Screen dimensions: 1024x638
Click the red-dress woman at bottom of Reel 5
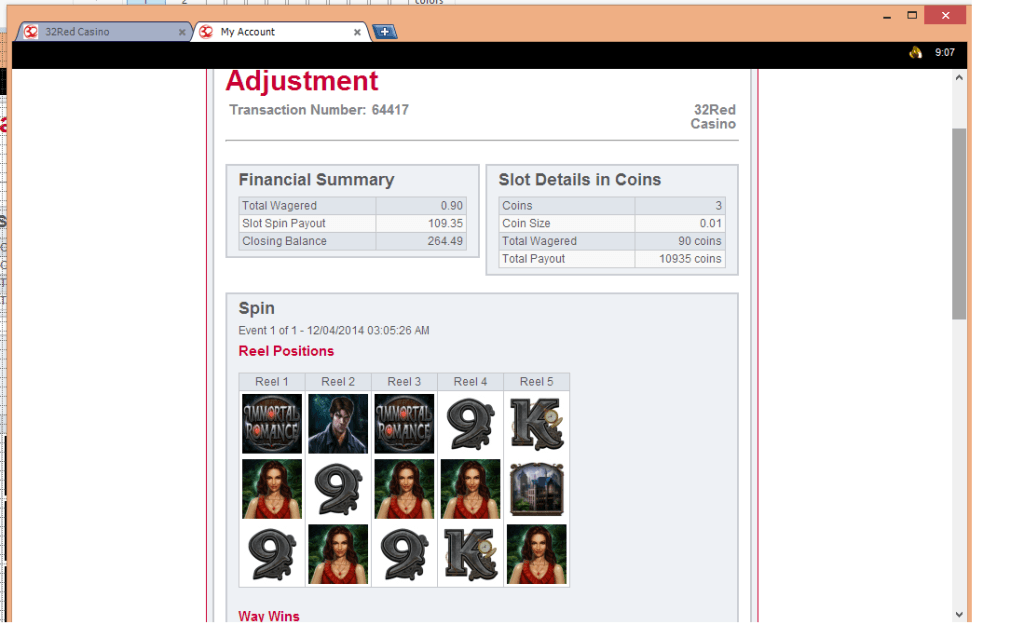point(537,554)
